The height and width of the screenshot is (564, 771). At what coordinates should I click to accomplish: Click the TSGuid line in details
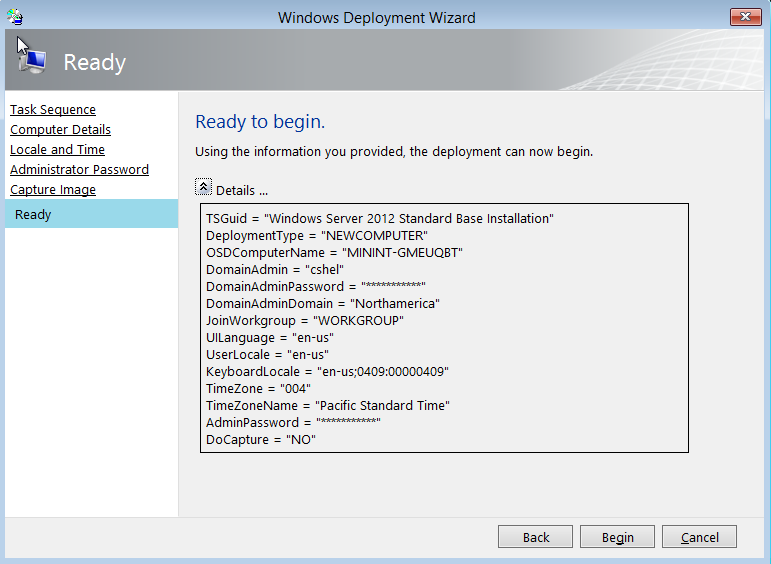pyautogui.click(x=380, y=218)
